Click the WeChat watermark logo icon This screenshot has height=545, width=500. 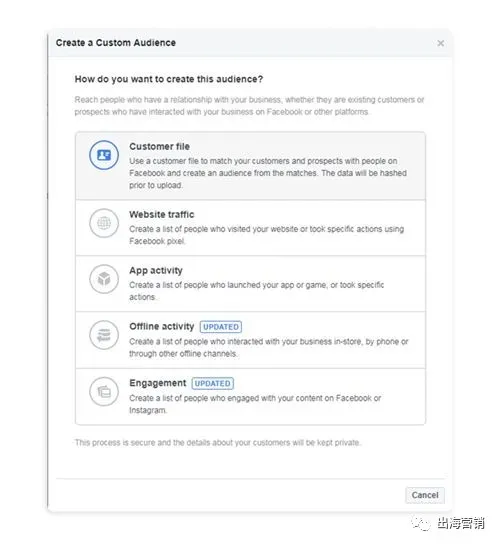click(x=420, y=523)
